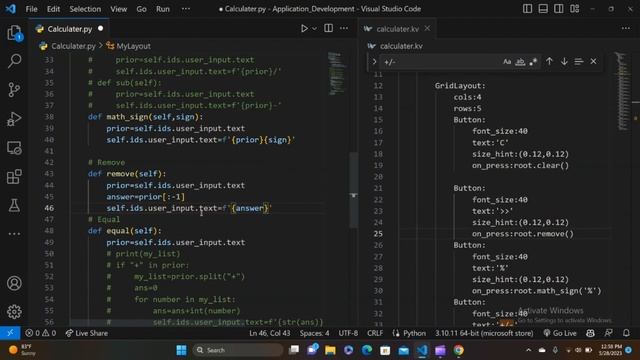640x360 pixels.
Task: Open the remote window status button
Action: (10, 333)
